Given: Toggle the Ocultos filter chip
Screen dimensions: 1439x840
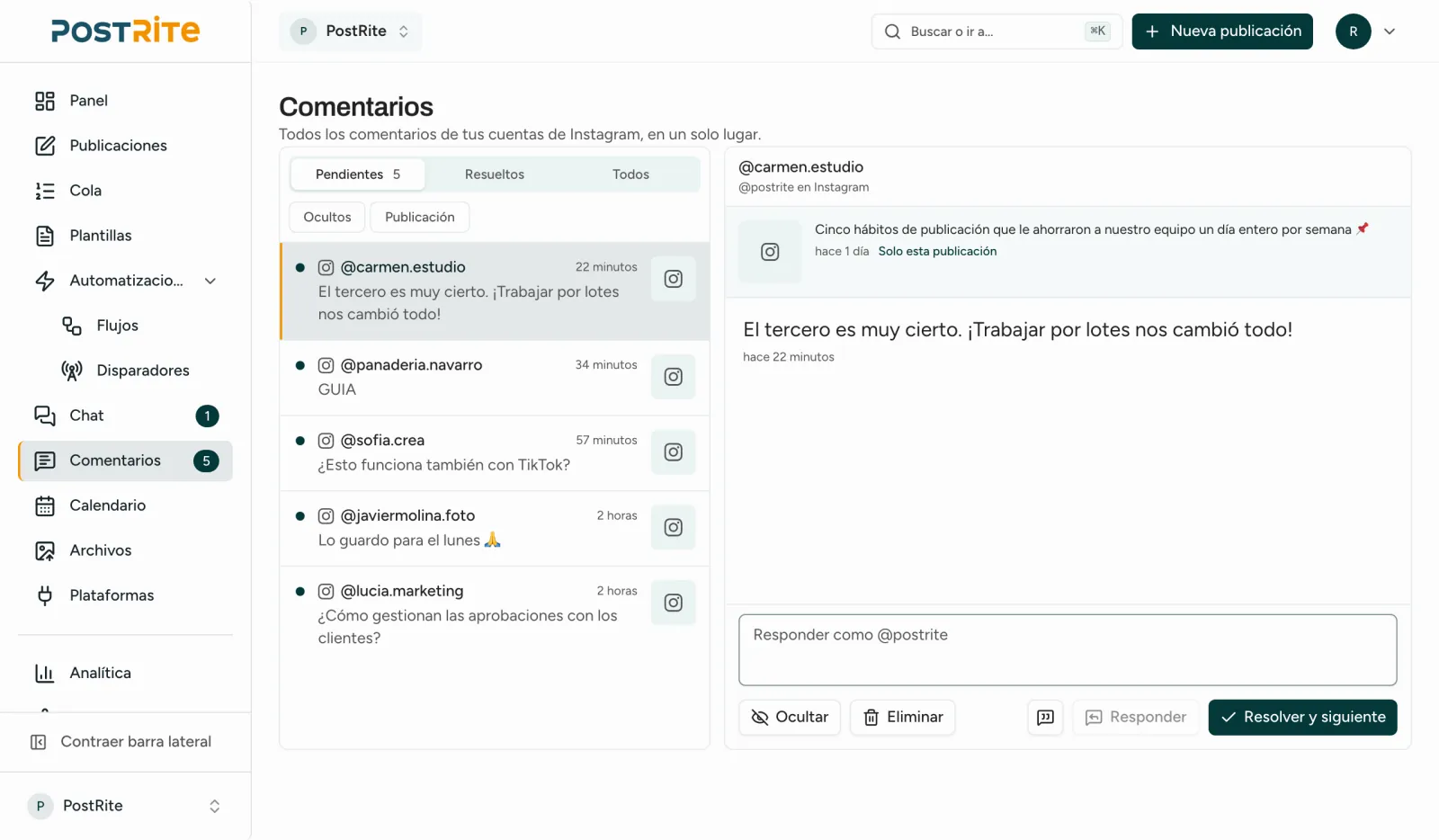Looking at the screenshot, I should [x=327, y=217].
